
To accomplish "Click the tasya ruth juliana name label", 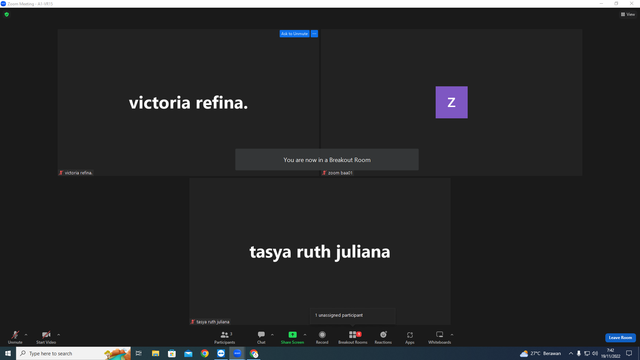I will (210, 322).
